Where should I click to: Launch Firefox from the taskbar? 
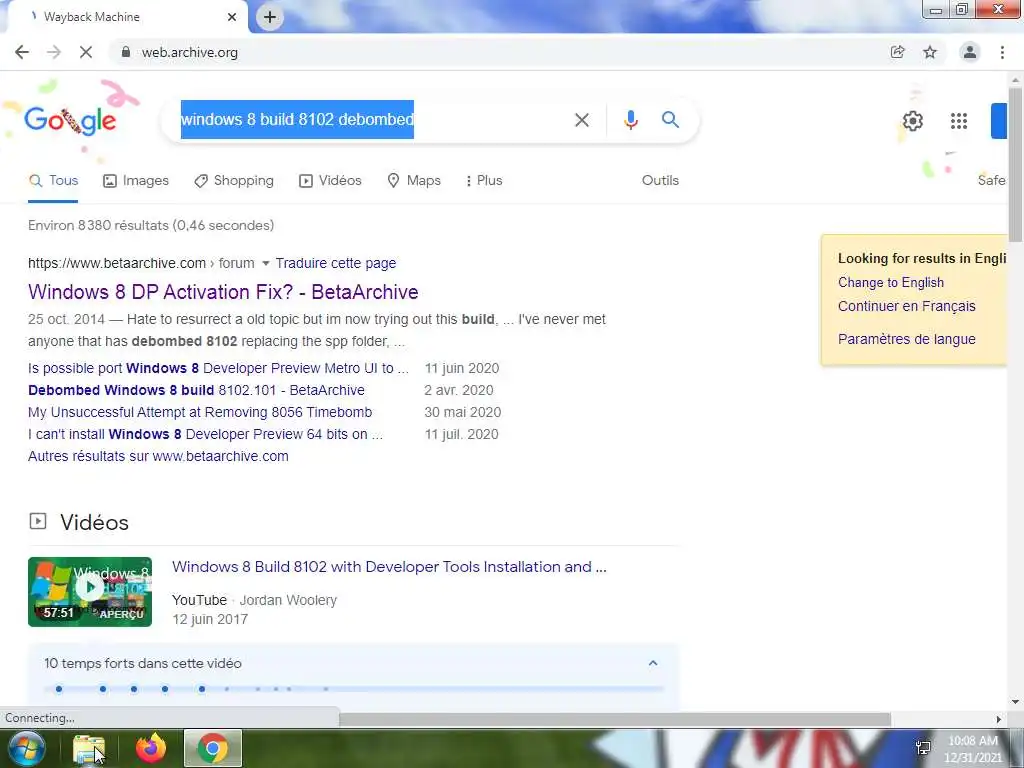(x=151, y=748)
